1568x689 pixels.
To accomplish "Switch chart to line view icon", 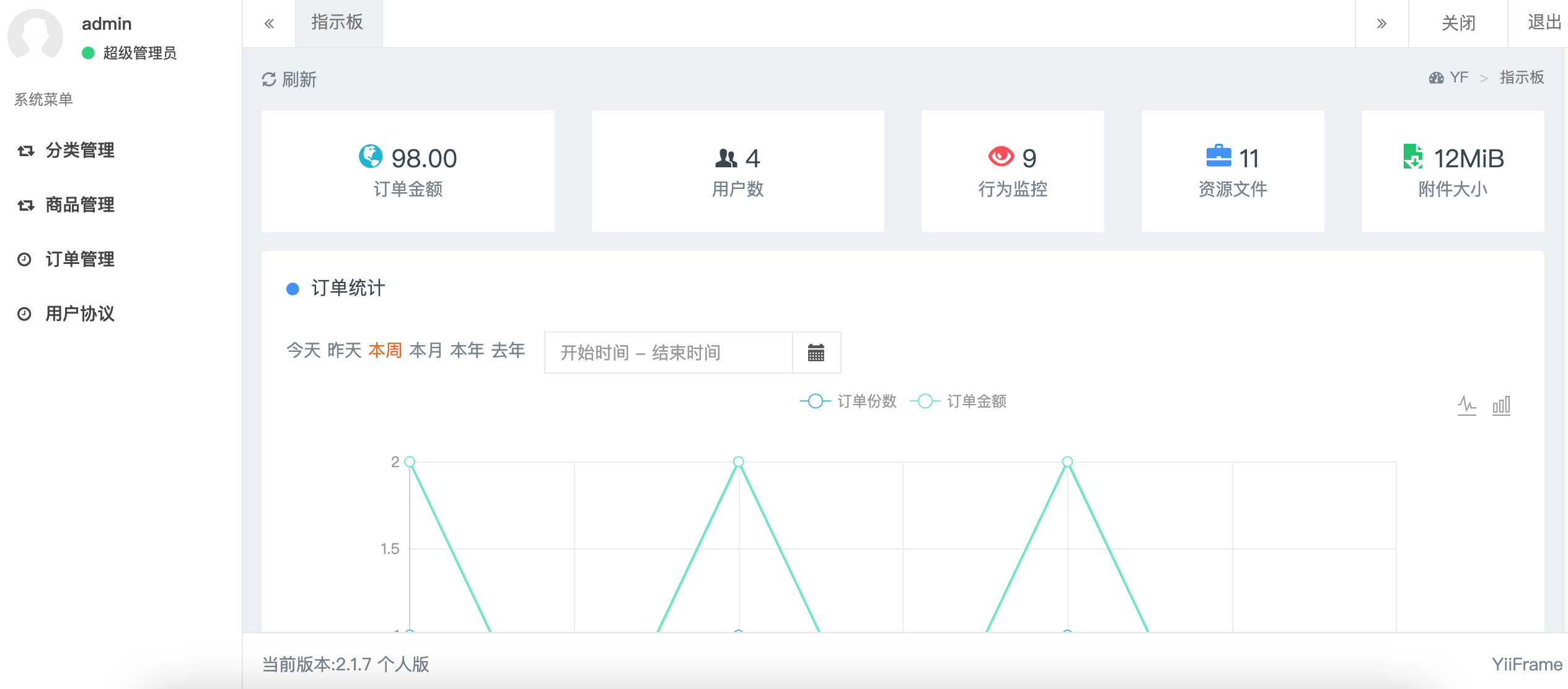I will 1466,405.
